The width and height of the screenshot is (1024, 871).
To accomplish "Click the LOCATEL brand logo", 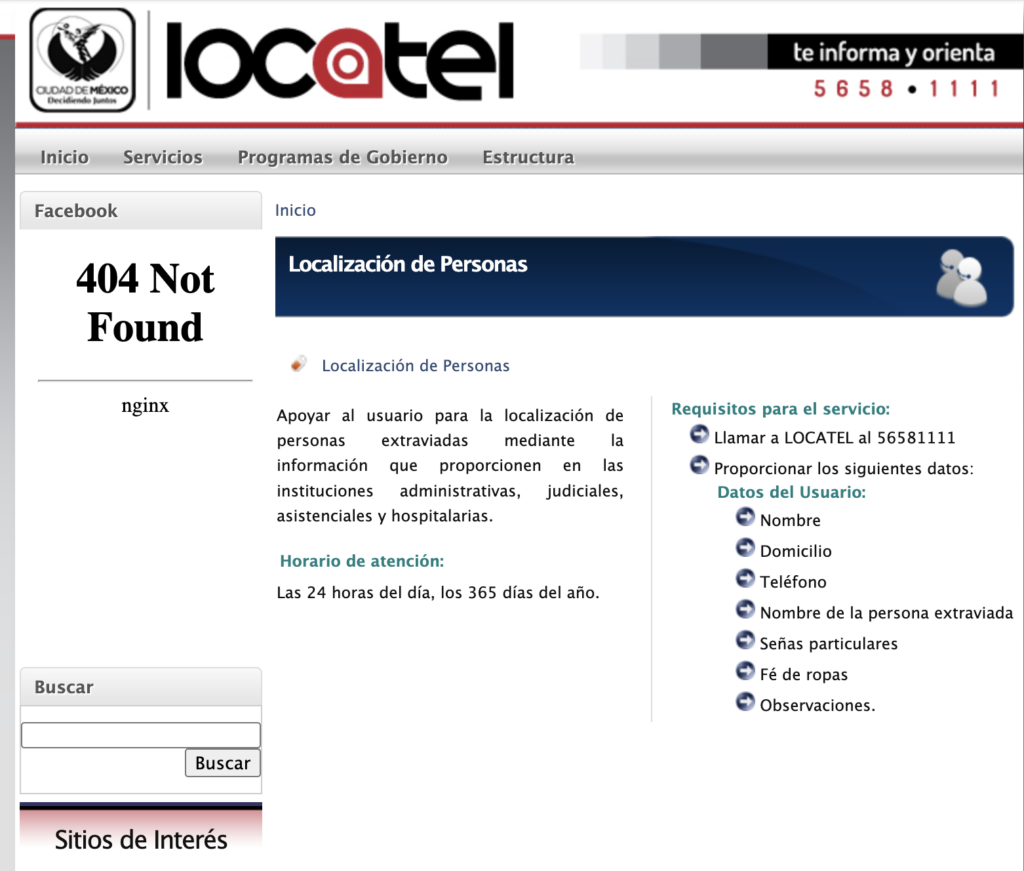I will [339, 61].
